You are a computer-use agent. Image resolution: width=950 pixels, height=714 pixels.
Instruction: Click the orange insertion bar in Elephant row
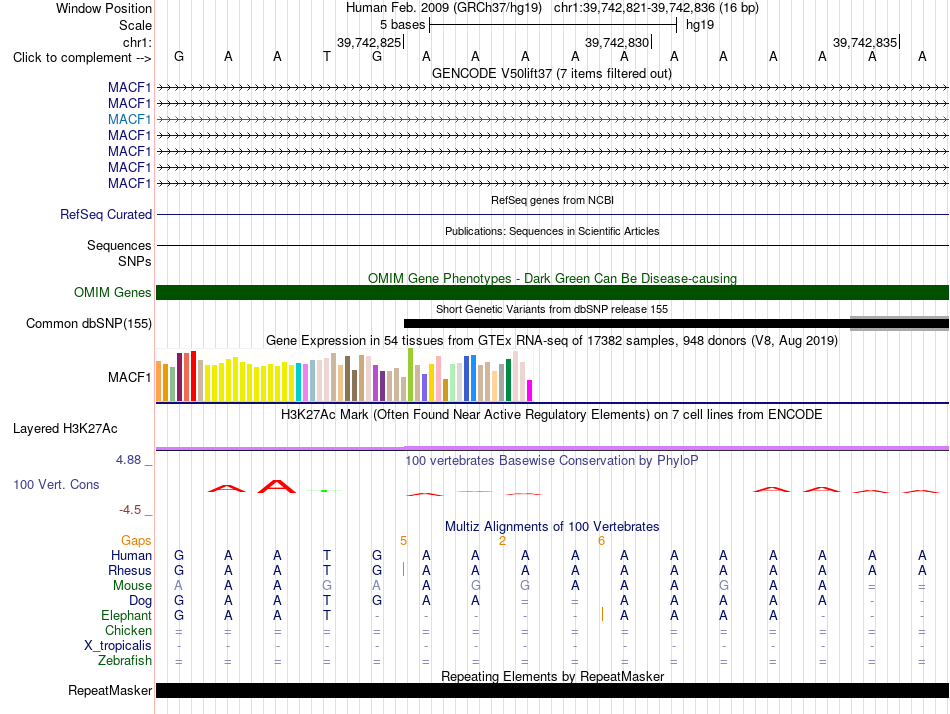[x=602, y=615]
